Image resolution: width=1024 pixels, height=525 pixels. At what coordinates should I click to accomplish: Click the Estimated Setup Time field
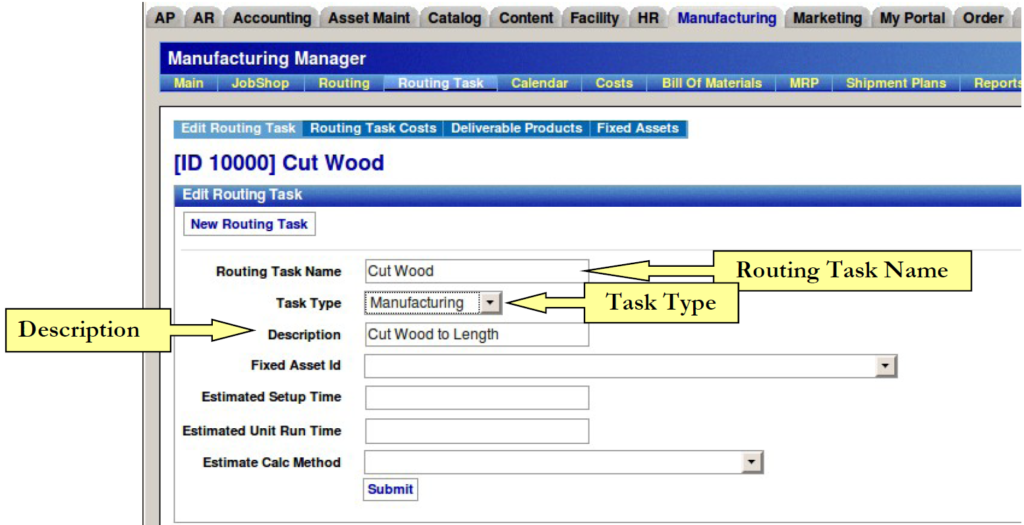click(x=476, y=398)
